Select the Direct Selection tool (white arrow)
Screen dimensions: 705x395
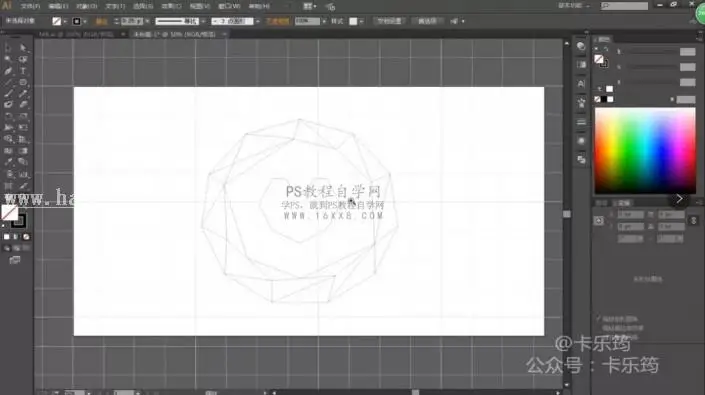pyautogui.click(x=23, y=48)
